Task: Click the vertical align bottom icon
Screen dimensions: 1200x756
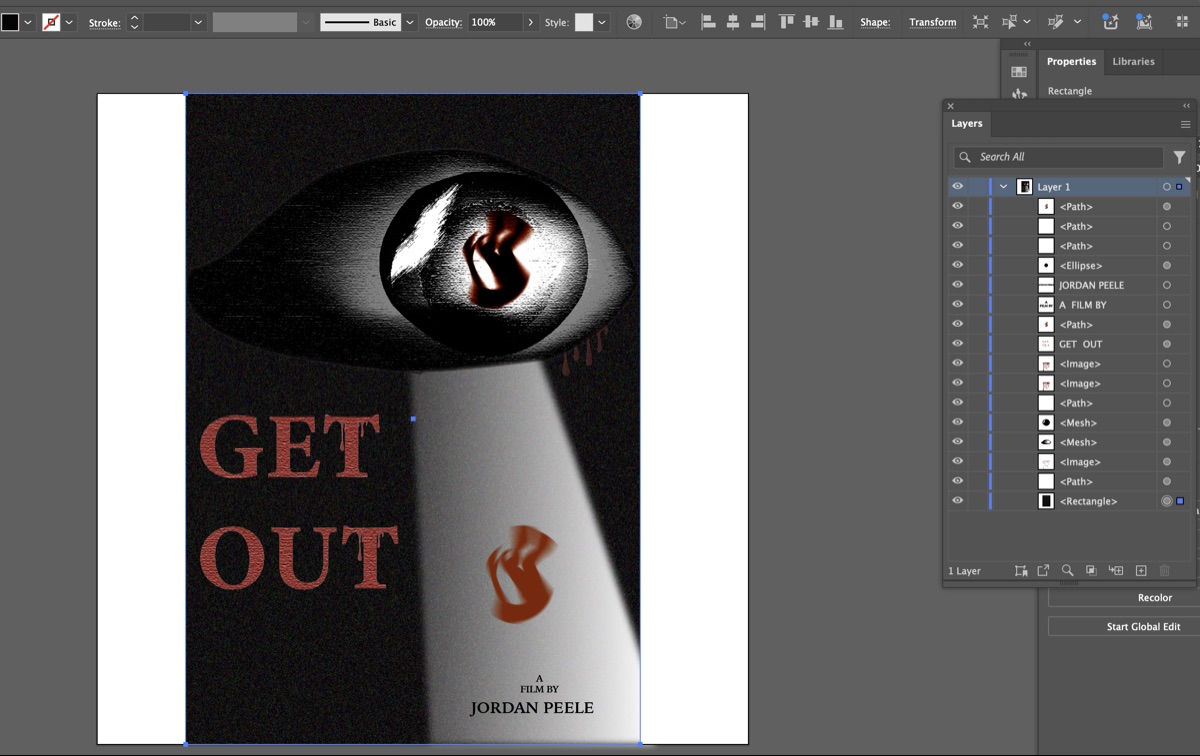Action: pyautogui.click(x=835, y=22)
